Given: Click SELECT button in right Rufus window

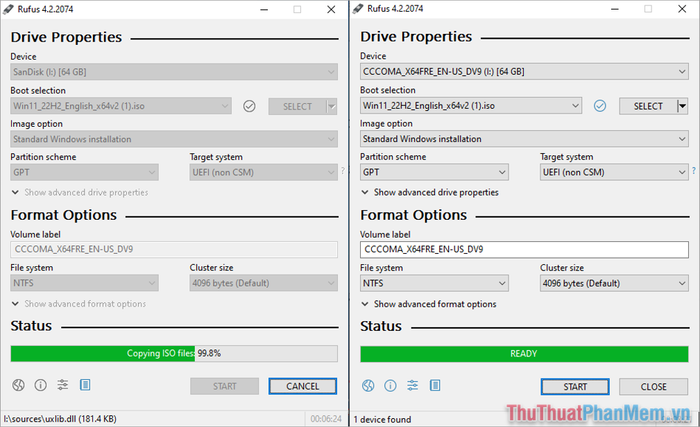Looking at the screenshot, I should 648,106.
